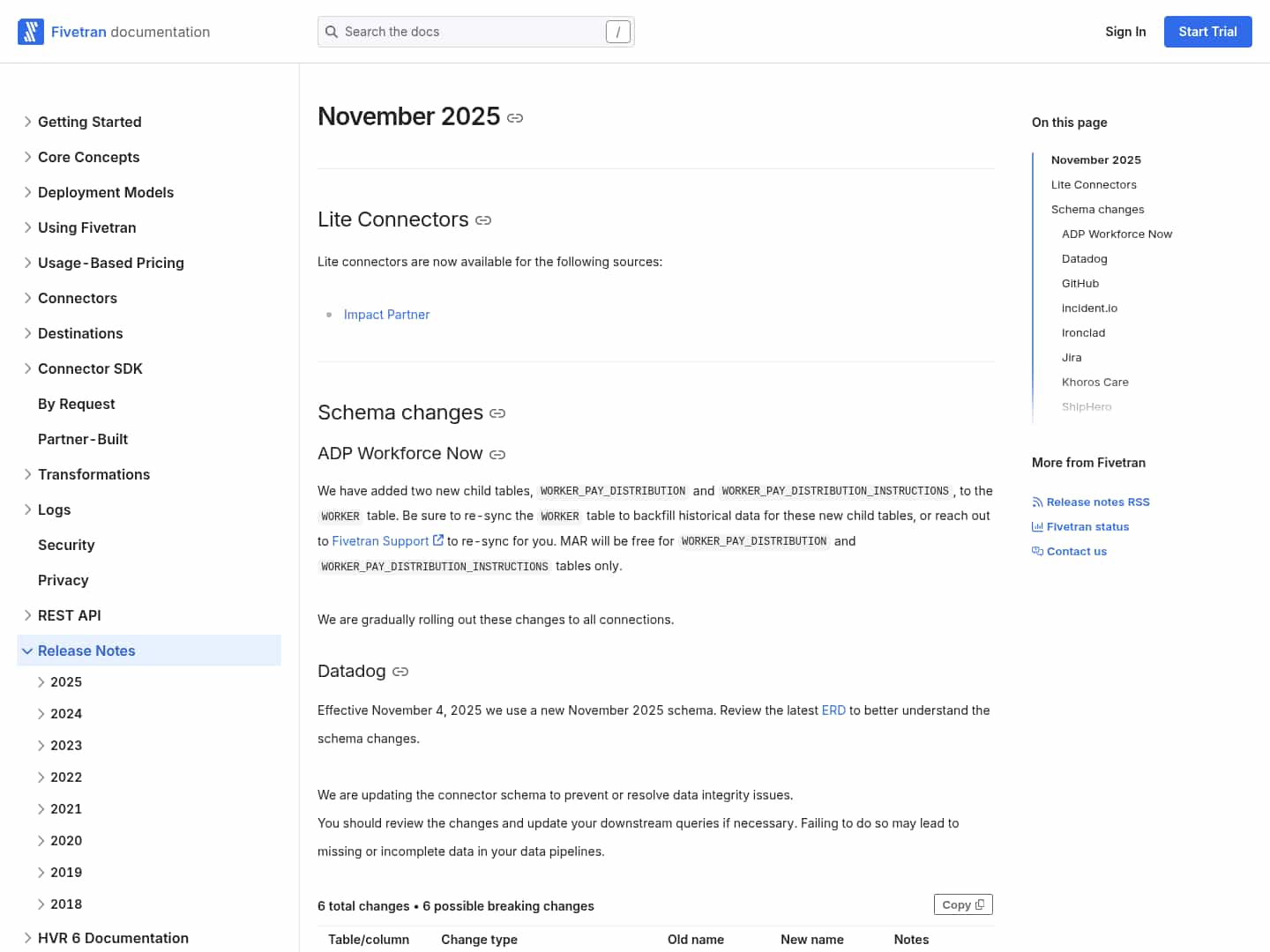This screenshot has width=1270, height=952.
Task: Open Release notes RSS feed link
Action: pos(1097,502)
